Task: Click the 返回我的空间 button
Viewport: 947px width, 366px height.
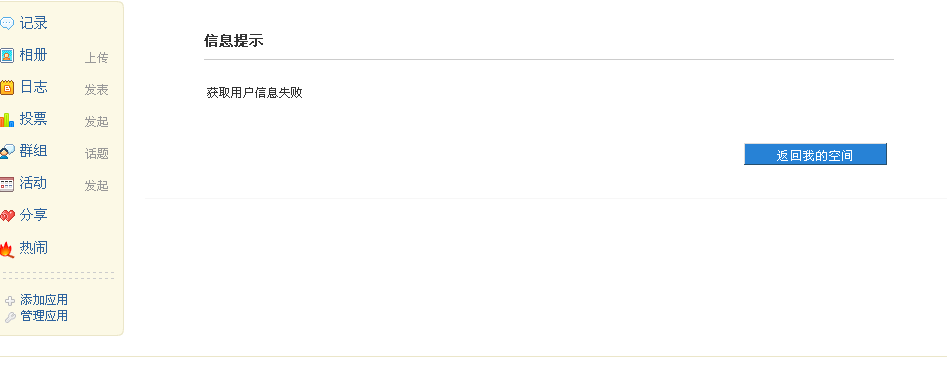Action: (x=815, y=155)
